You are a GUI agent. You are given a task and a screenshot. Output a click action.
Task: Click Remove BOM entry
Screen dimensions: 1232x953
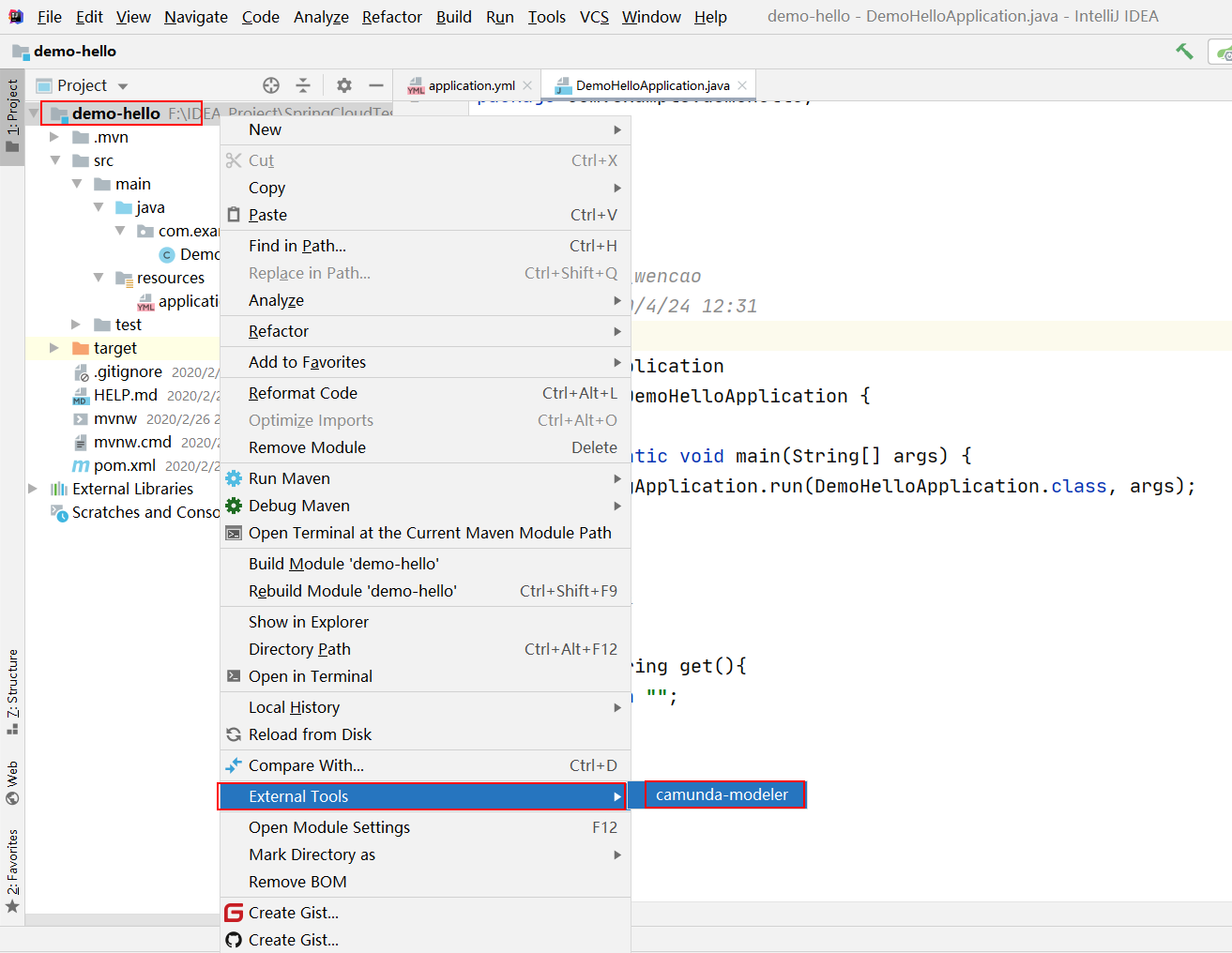click(425, 882)
